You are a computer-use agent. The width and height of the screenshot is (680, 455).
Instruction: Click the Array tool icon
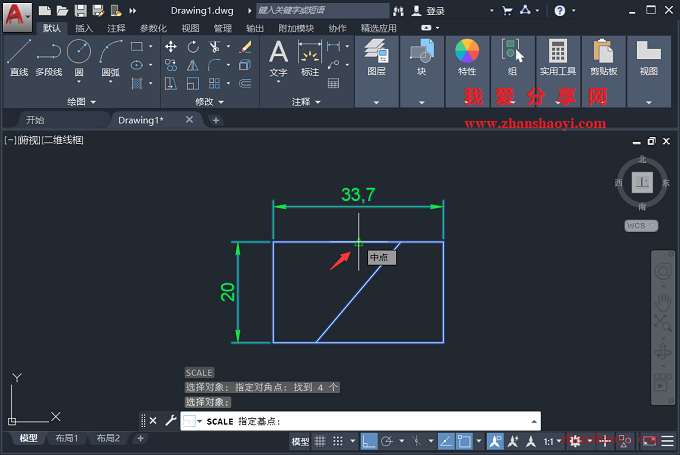coord(214,83)
